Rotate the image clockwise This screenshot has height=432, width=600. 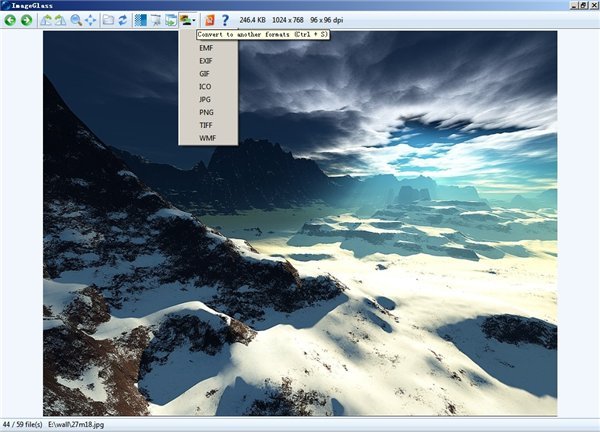point(60,20)
